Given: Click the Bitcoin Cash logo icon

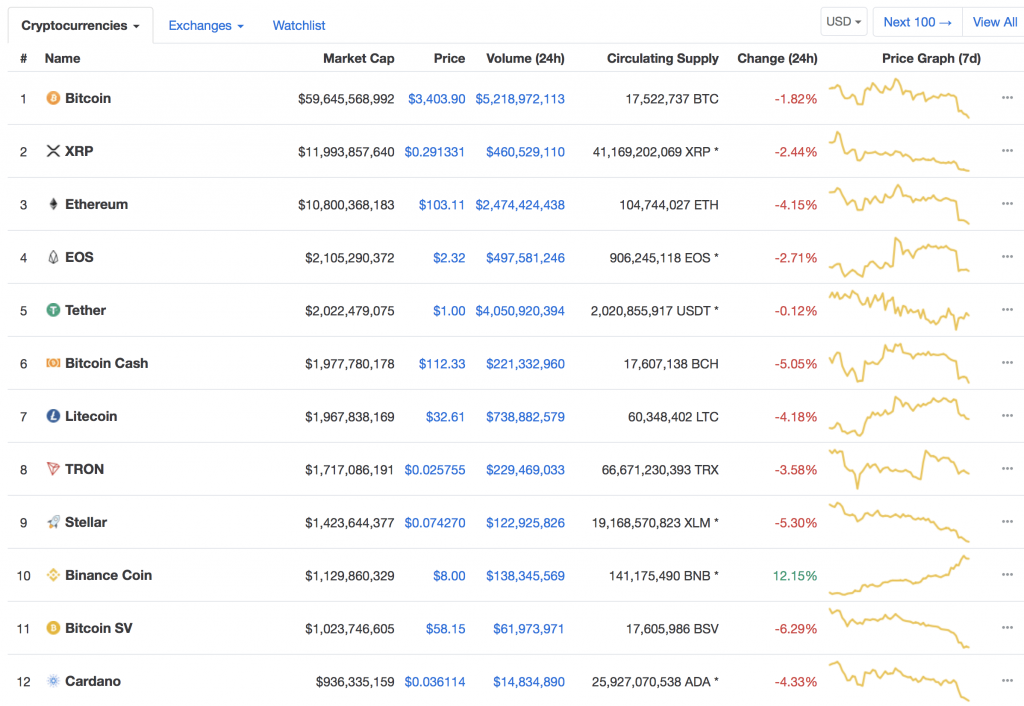Looking at the screenshot, I should coord(53,362).
